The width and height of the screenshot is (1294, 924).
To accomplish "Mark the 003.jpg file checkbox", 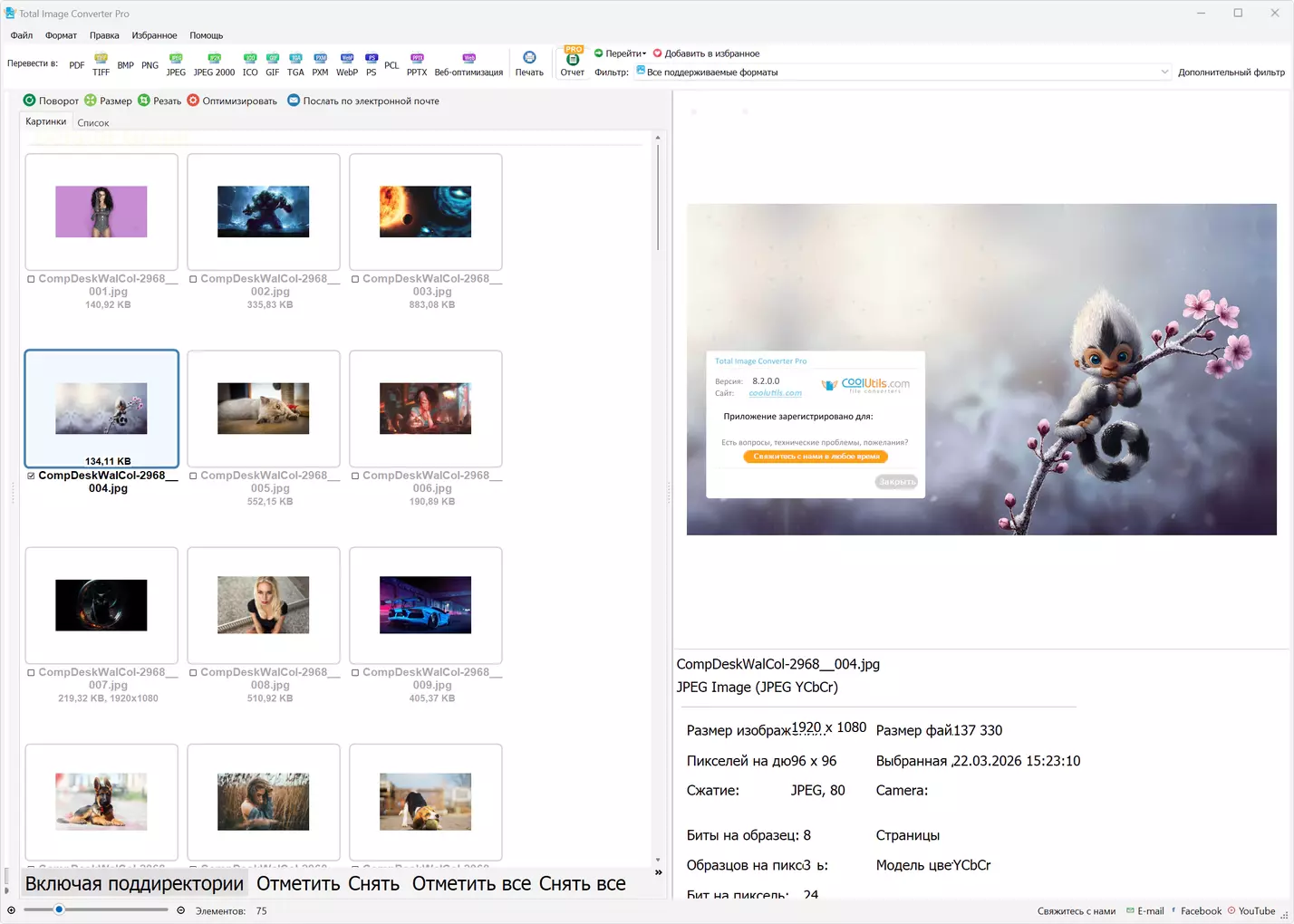I will (x=355, y=279).
